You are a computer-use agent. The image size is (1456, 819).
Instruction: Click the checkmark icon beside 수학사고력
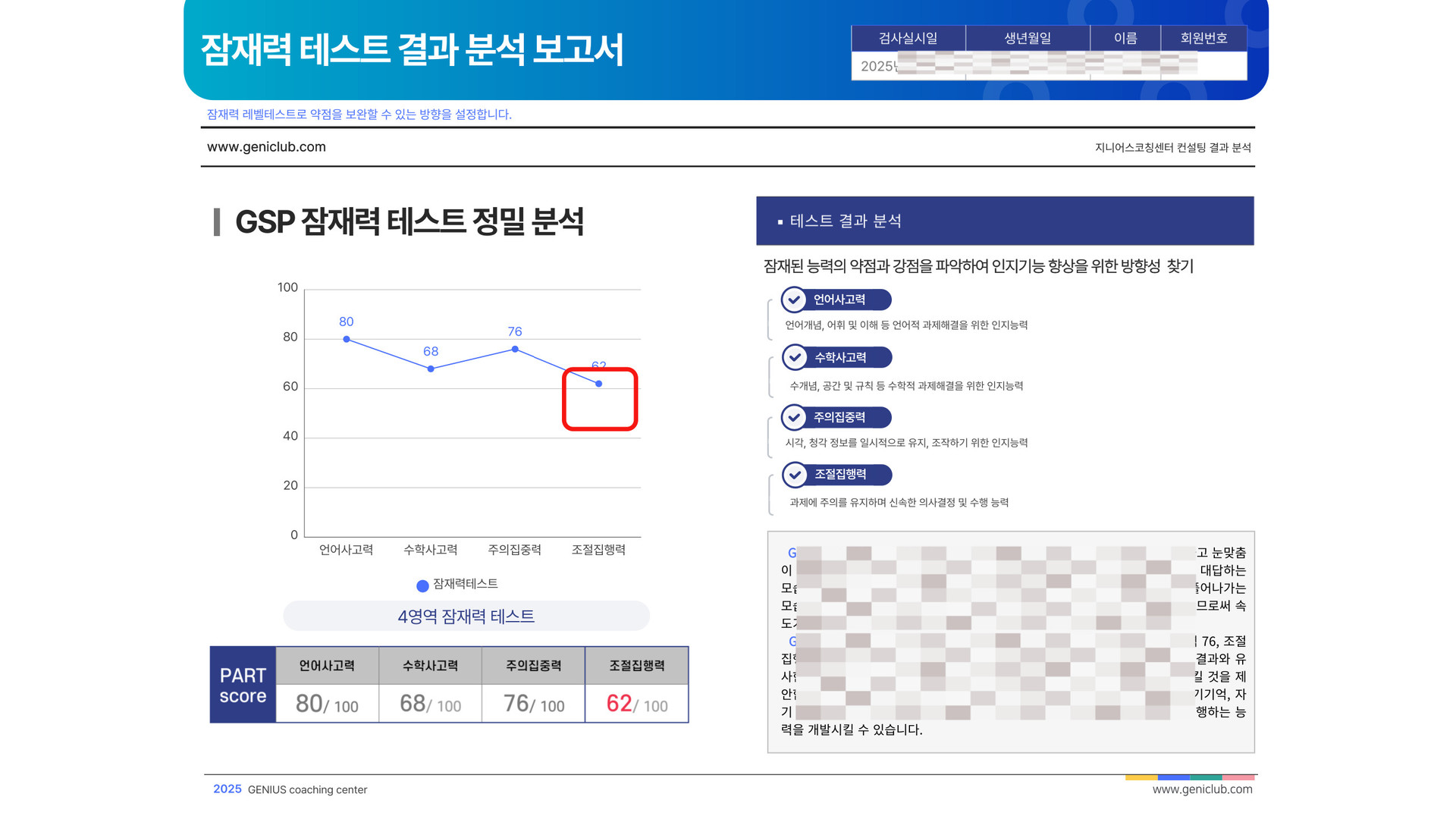(x=795, y=357)
